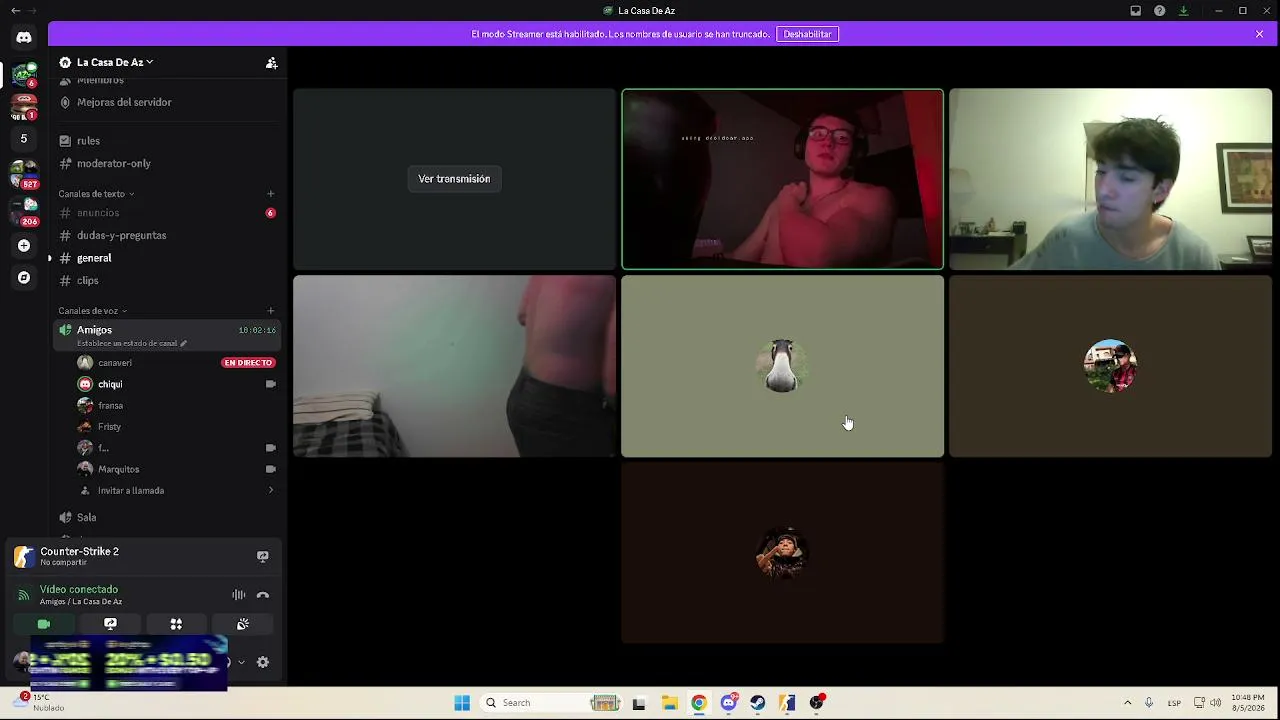
Task: Dismiss the Streamer mode banner
Action: (x=1260, y=34)
